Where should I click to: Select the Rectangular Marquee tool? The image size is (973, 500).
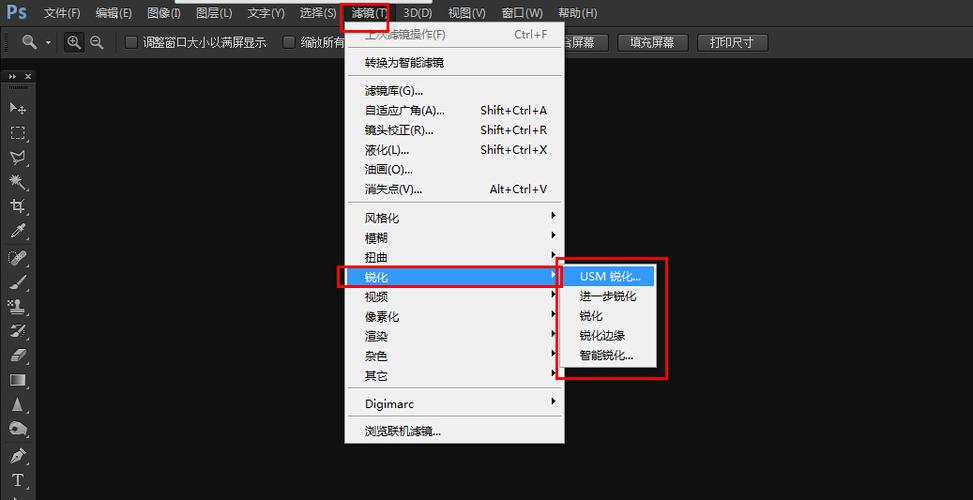(17, 133)
